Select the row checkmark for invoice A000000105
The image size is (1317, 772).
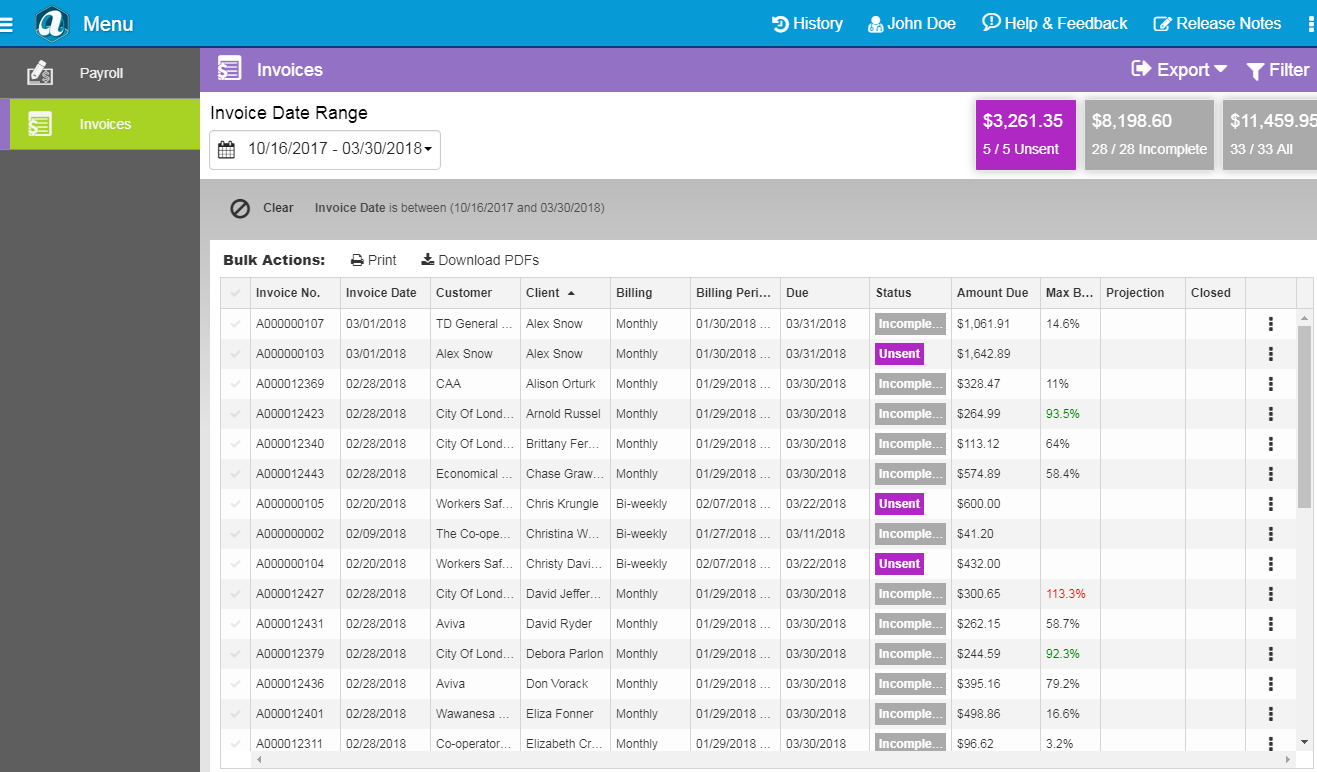point(236,504)
